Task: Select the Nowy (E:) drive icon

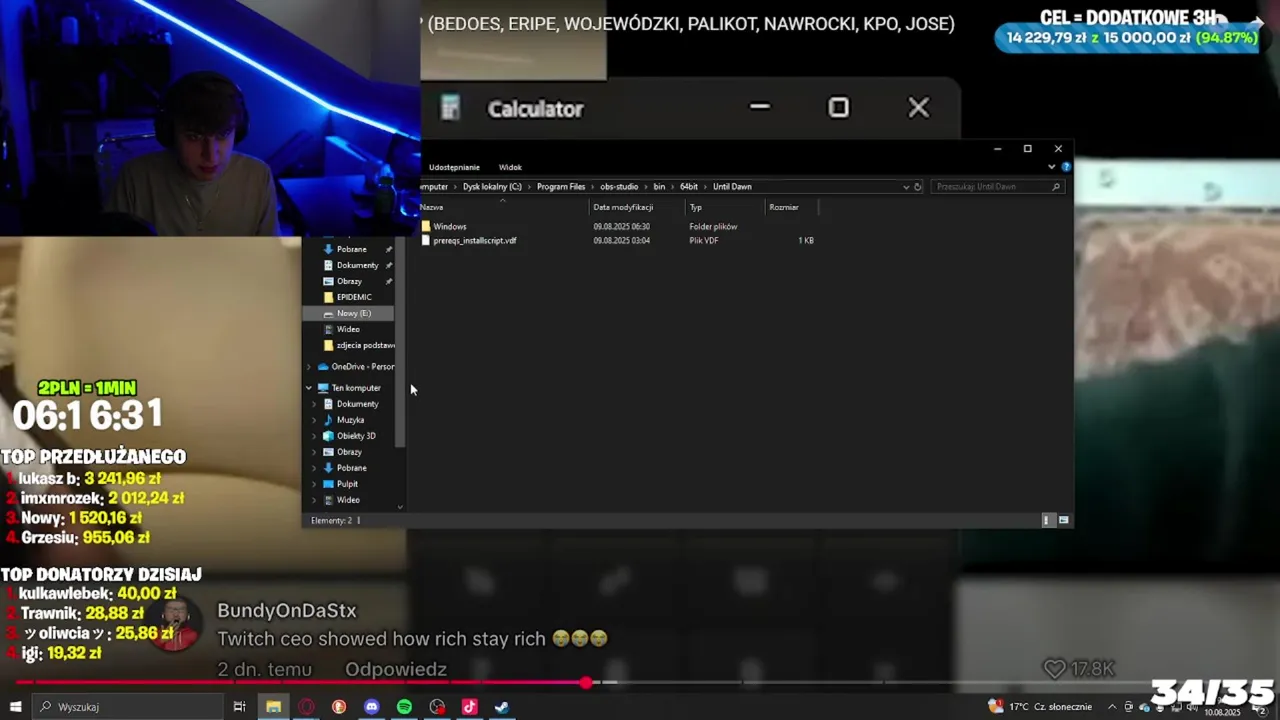Action: coord(328,313)
